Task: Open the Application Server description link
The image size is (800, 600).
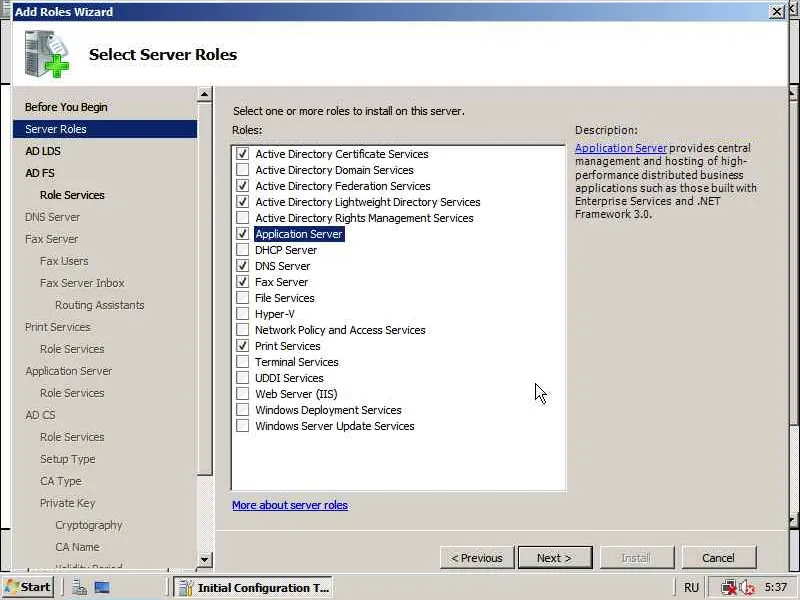Action: point(620,148)
